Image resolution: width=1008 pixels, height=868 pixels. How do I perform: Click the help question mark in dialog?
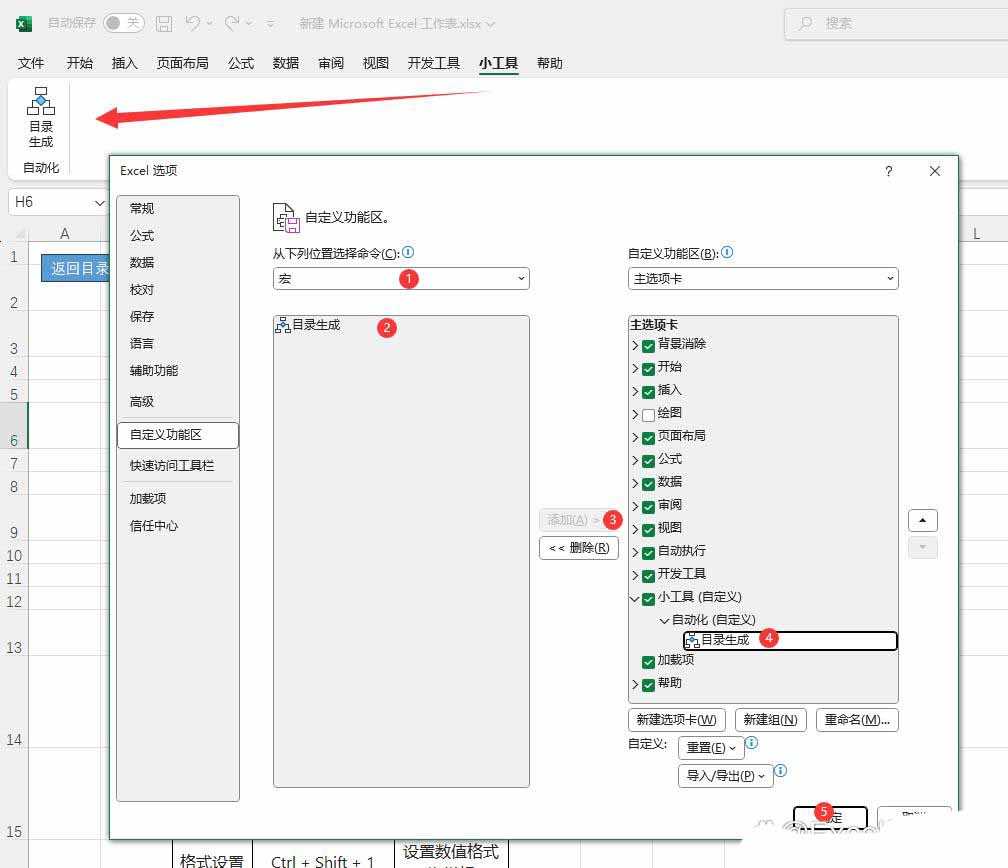pos(888,171)
